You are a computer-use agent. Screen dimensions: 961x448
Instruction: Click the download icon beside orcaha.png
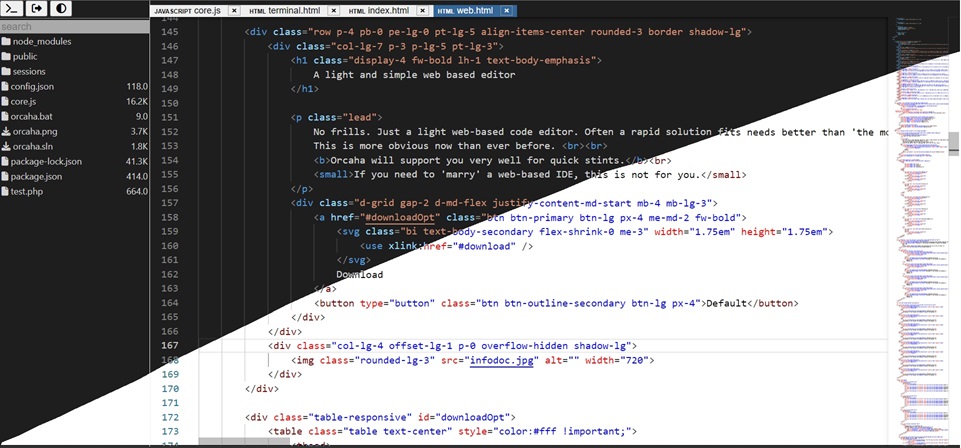(6, 131)
